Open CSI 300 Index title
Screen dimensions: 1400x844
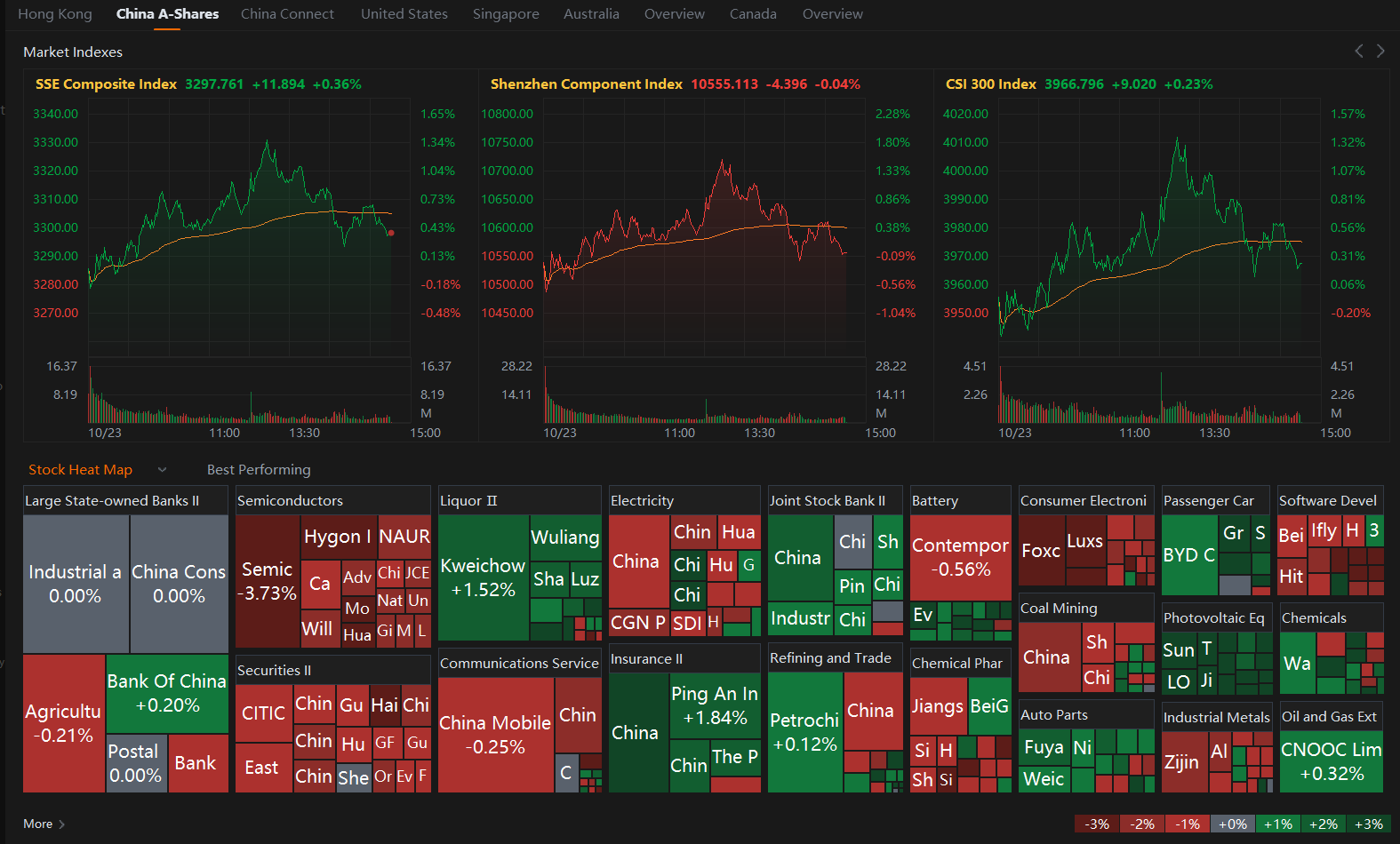991,84
